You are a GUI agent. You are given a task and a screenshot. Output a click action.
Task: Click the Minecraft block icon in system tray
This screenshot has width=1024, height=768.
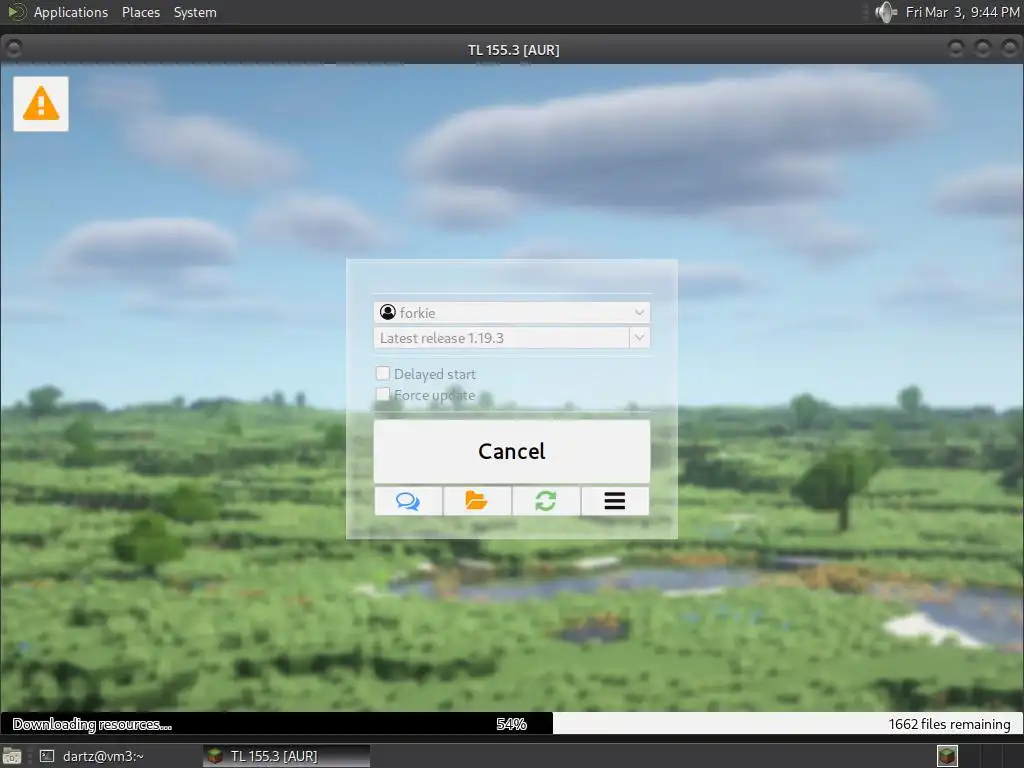tap(948, 756)
